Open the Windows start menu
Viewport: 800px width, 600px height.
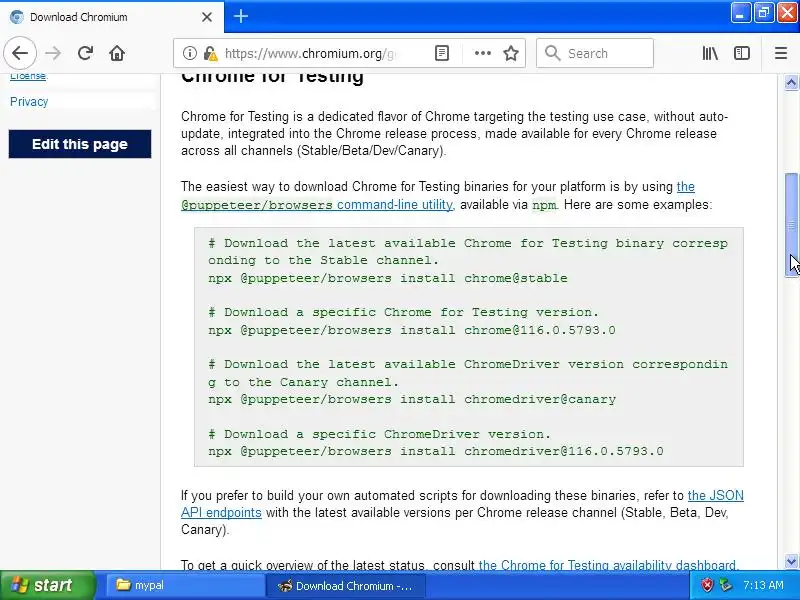(x=47, y=585)
